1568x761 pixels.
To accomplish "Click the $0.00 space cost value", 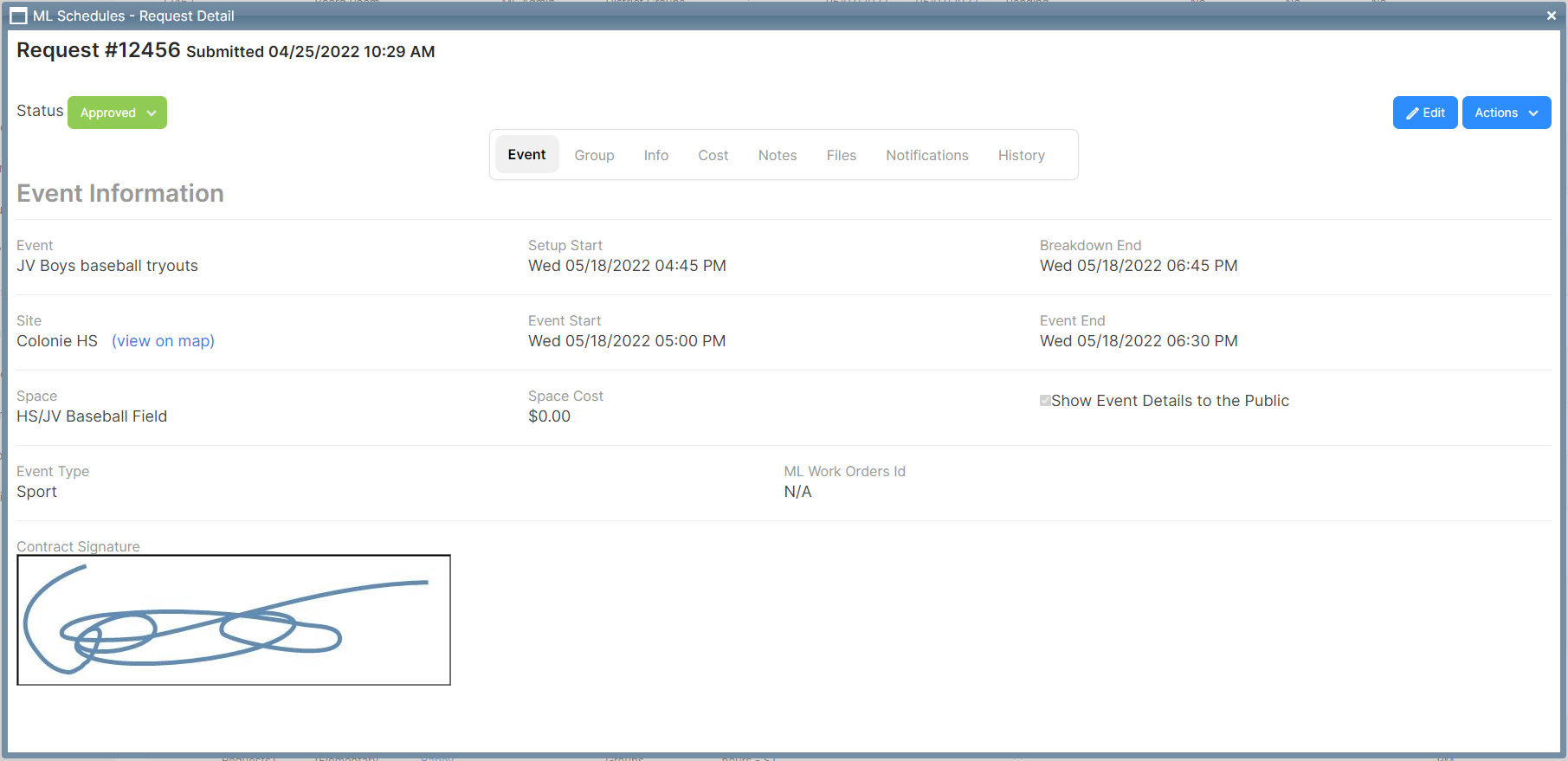I will [x=550, y=416].
